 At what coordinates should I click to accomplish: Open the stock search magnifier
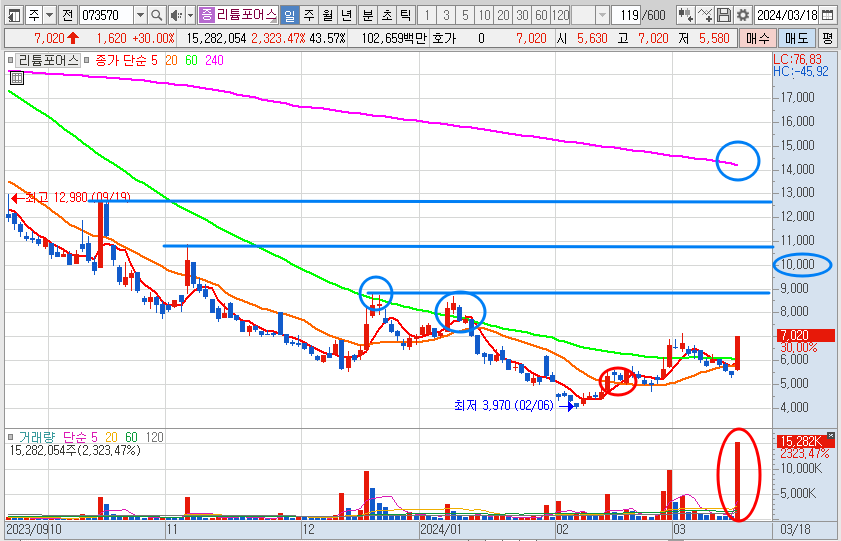(x=156, y=15)
